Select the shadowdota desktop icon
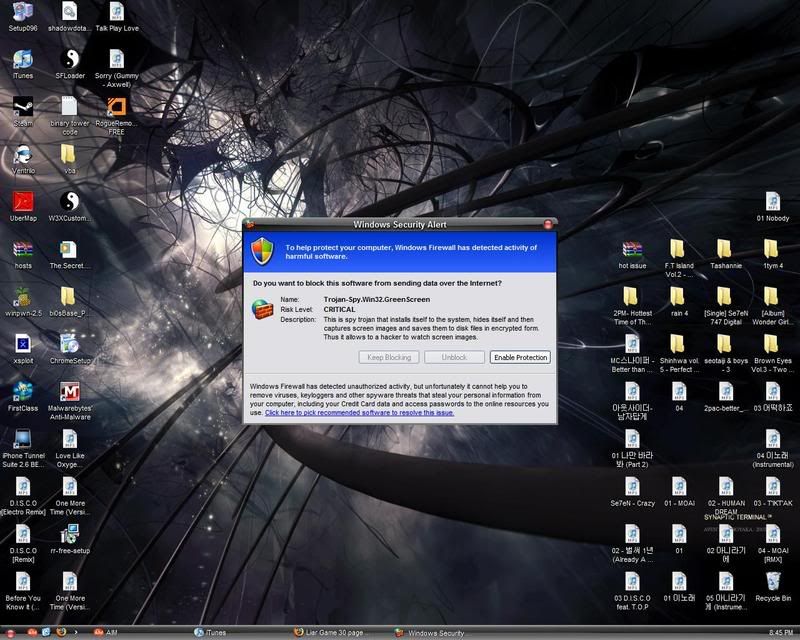Image resolution: width=800 pixels, height=640 pixels. tap(70, 11)
